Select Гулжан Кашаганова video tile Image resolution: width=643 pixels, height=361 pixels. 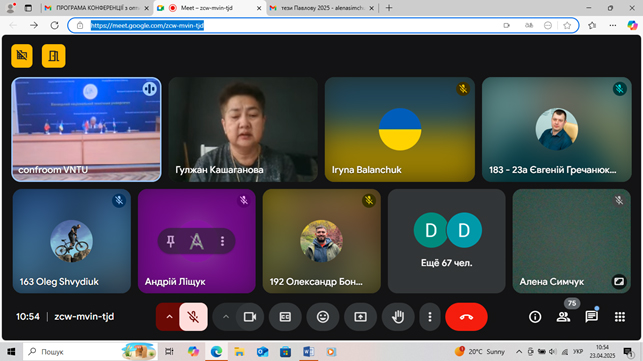tap(243, 129)
